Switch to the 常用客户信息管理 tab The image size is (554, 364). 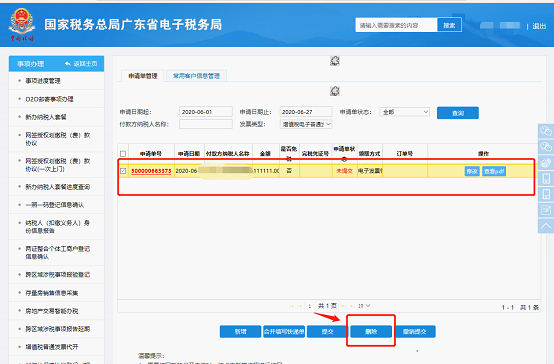tap(196, 76)
